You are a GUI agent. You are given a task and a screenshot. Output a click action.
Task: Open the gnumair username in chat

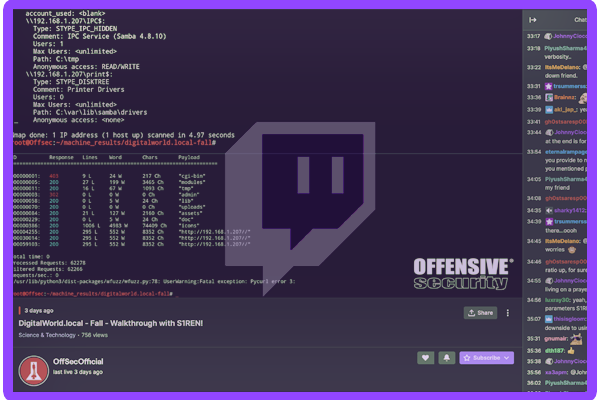(556, 339)
